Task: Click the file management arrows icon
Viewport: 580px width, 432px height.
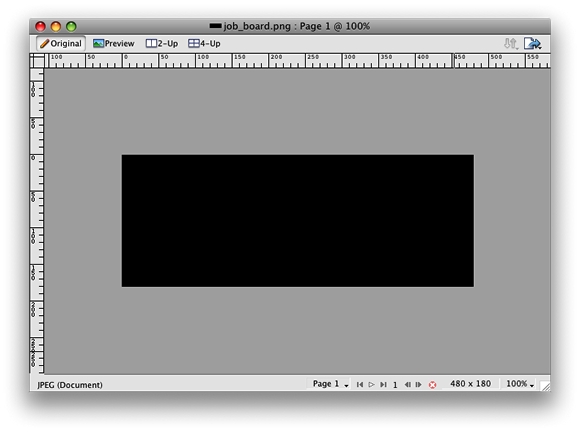Action: (511, 44)
